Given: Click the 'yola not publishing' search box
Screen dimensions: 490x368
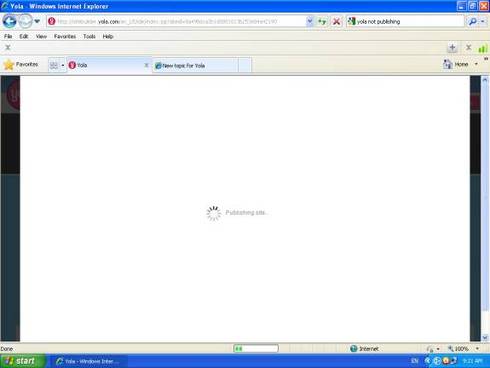Looking at the screenshot, I should click(405, 21).
